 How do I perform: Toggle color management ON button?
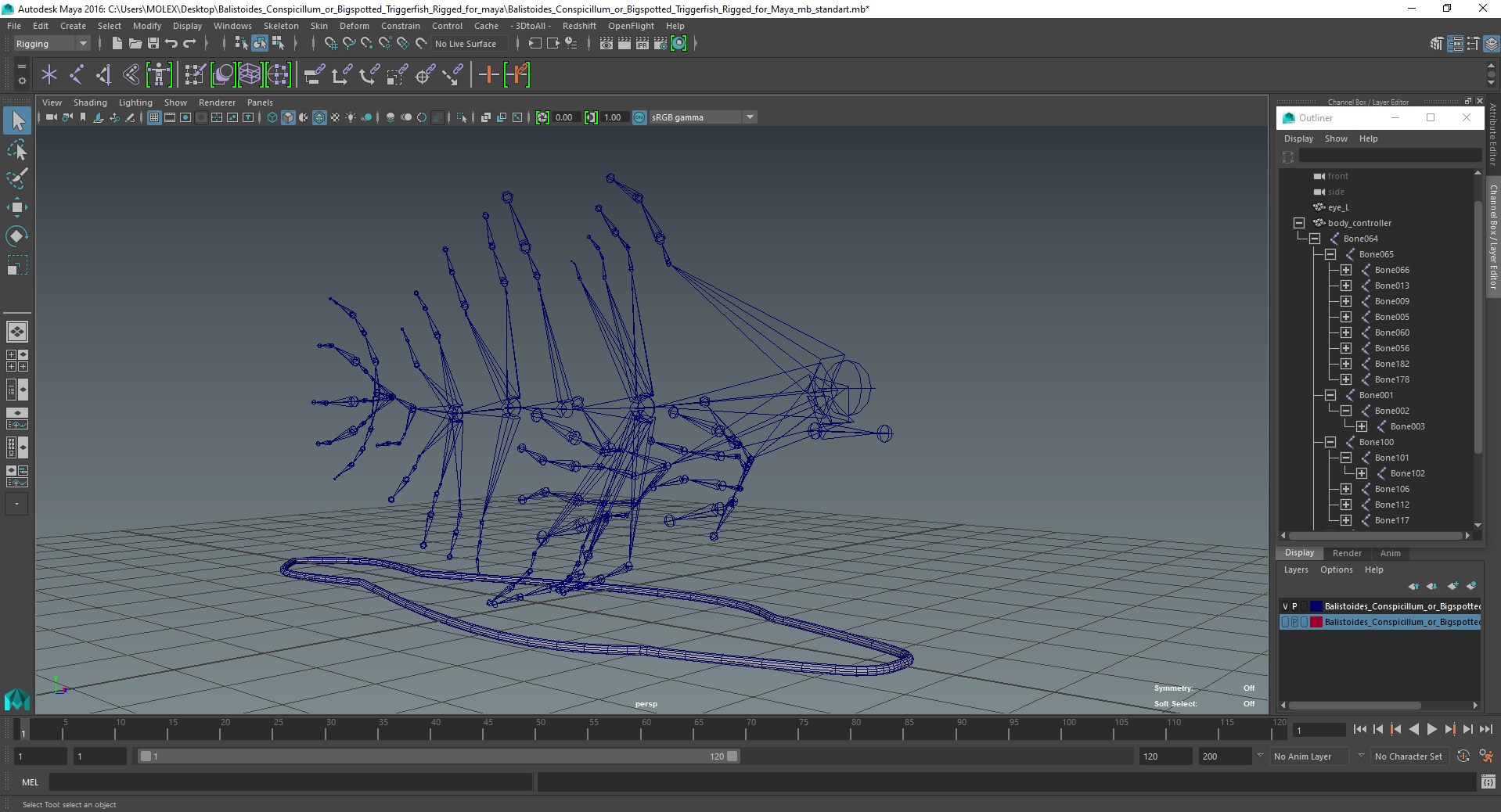click(x=639, y=117)
